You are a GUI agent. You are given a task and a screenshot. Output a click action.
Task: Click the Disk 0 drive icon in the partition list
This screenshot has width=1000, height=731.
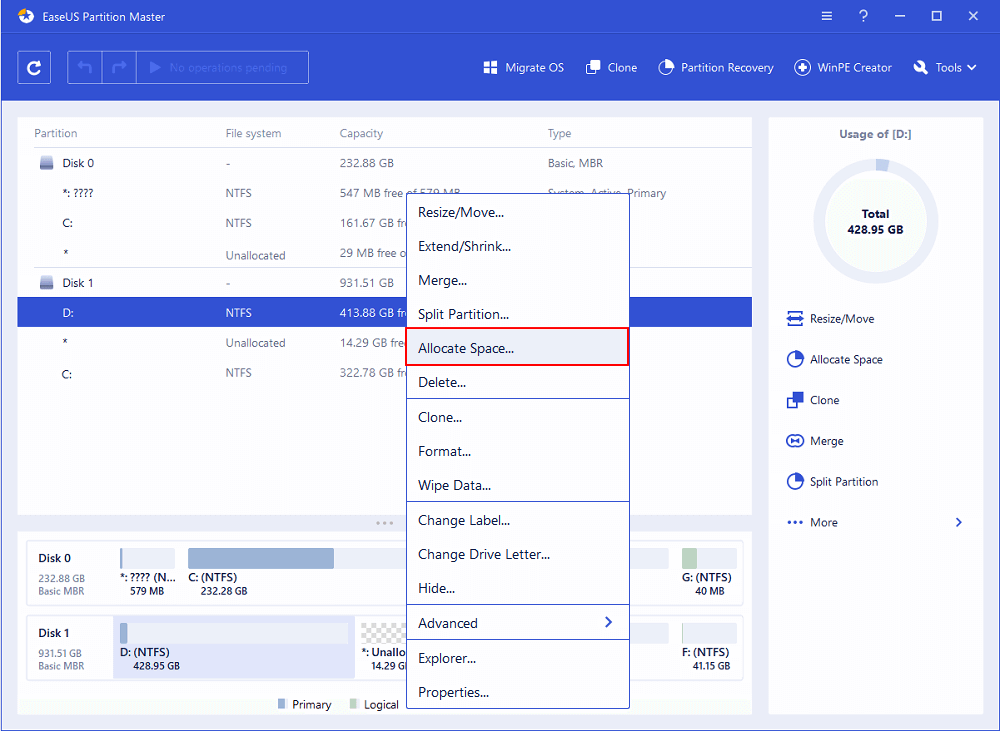tap(47, 163)
